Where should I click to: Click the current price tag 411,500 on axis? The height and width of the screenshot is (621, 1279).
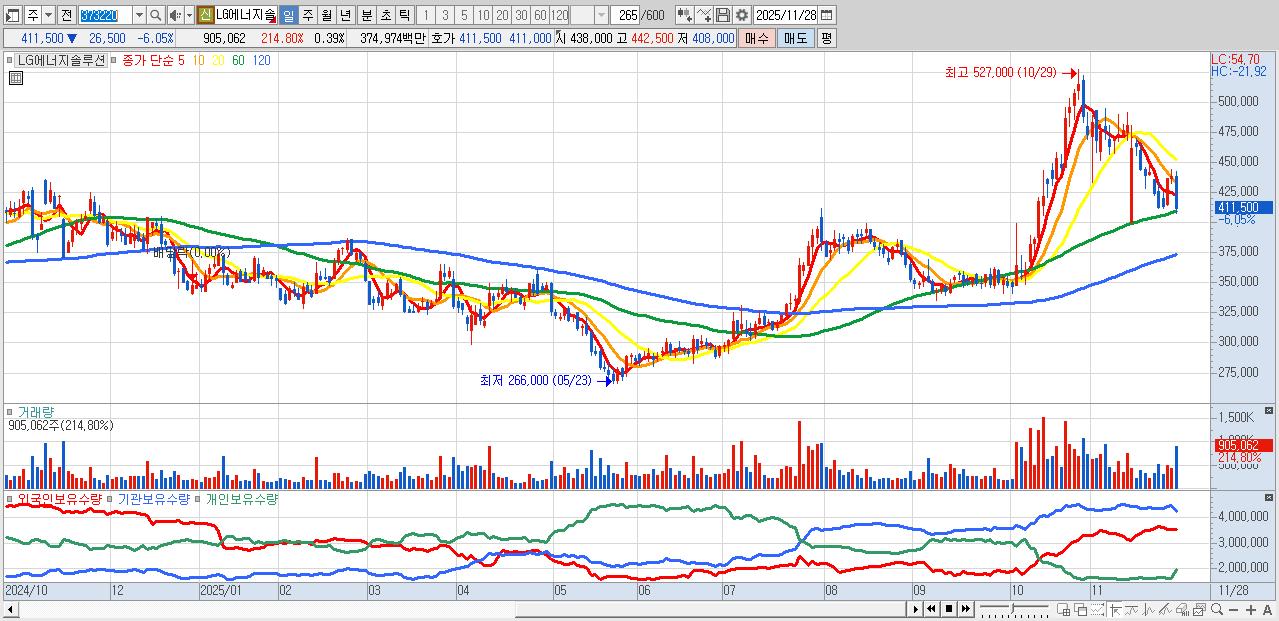pyautogui.click(x=1243, y=207)
